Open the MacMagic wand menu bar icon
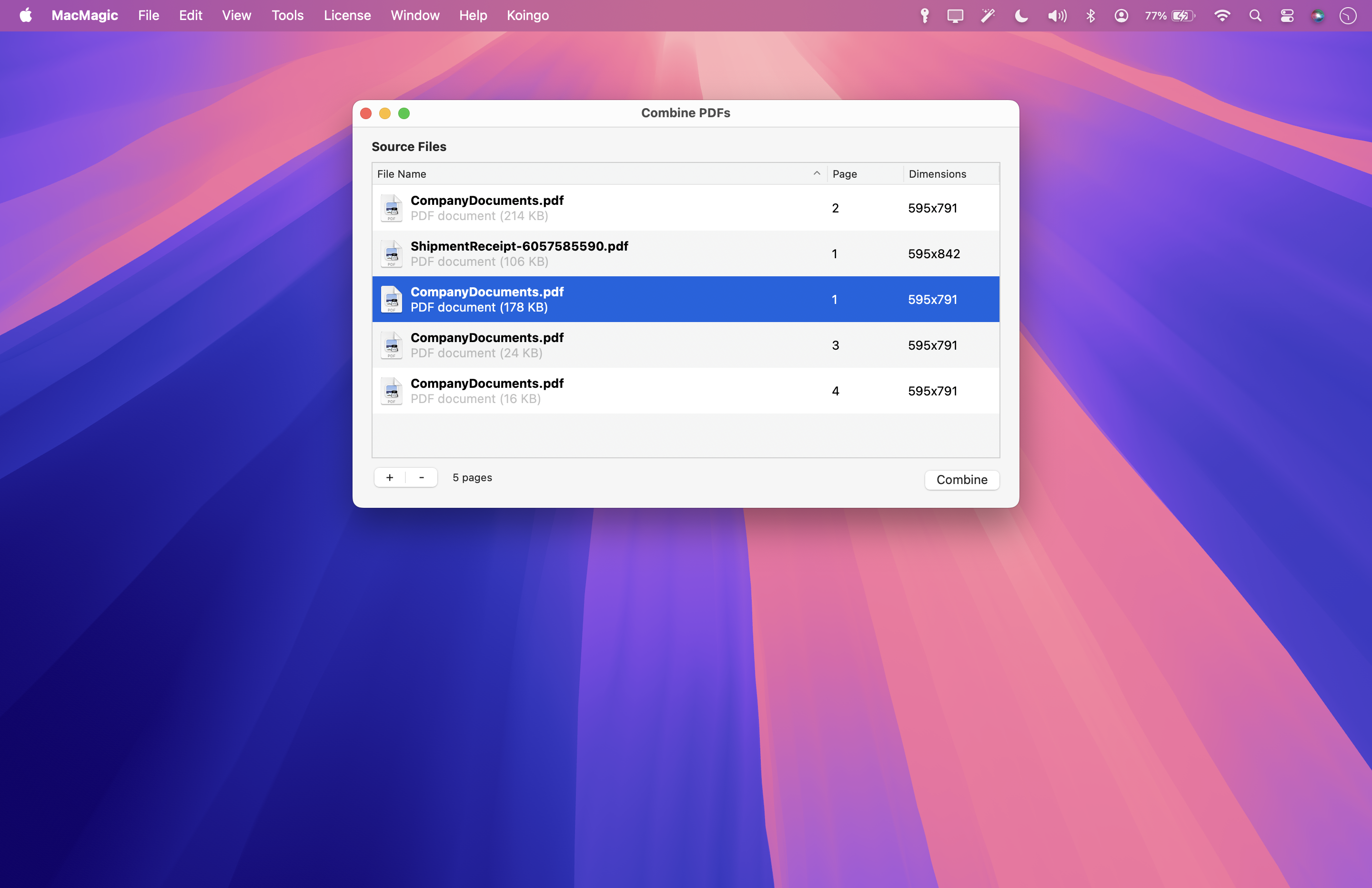Viewport: 1372px width, 888px height. click(x=988, y=16)
